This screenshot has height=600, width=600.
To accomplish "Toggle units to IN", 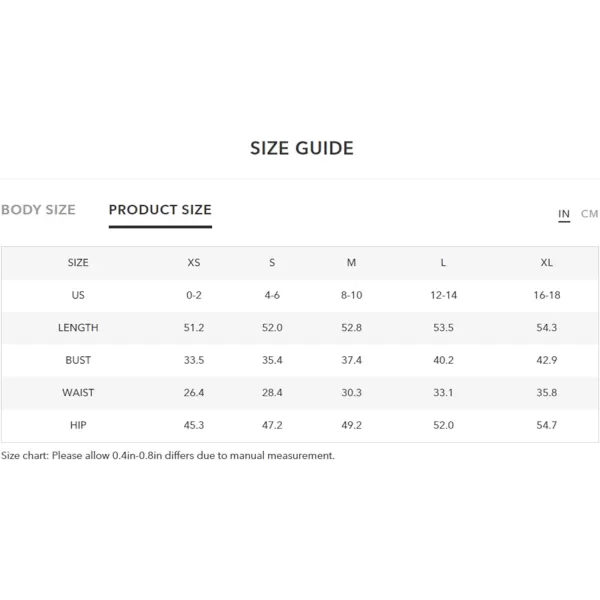I will pyautogui.click(x=564, y=214).
